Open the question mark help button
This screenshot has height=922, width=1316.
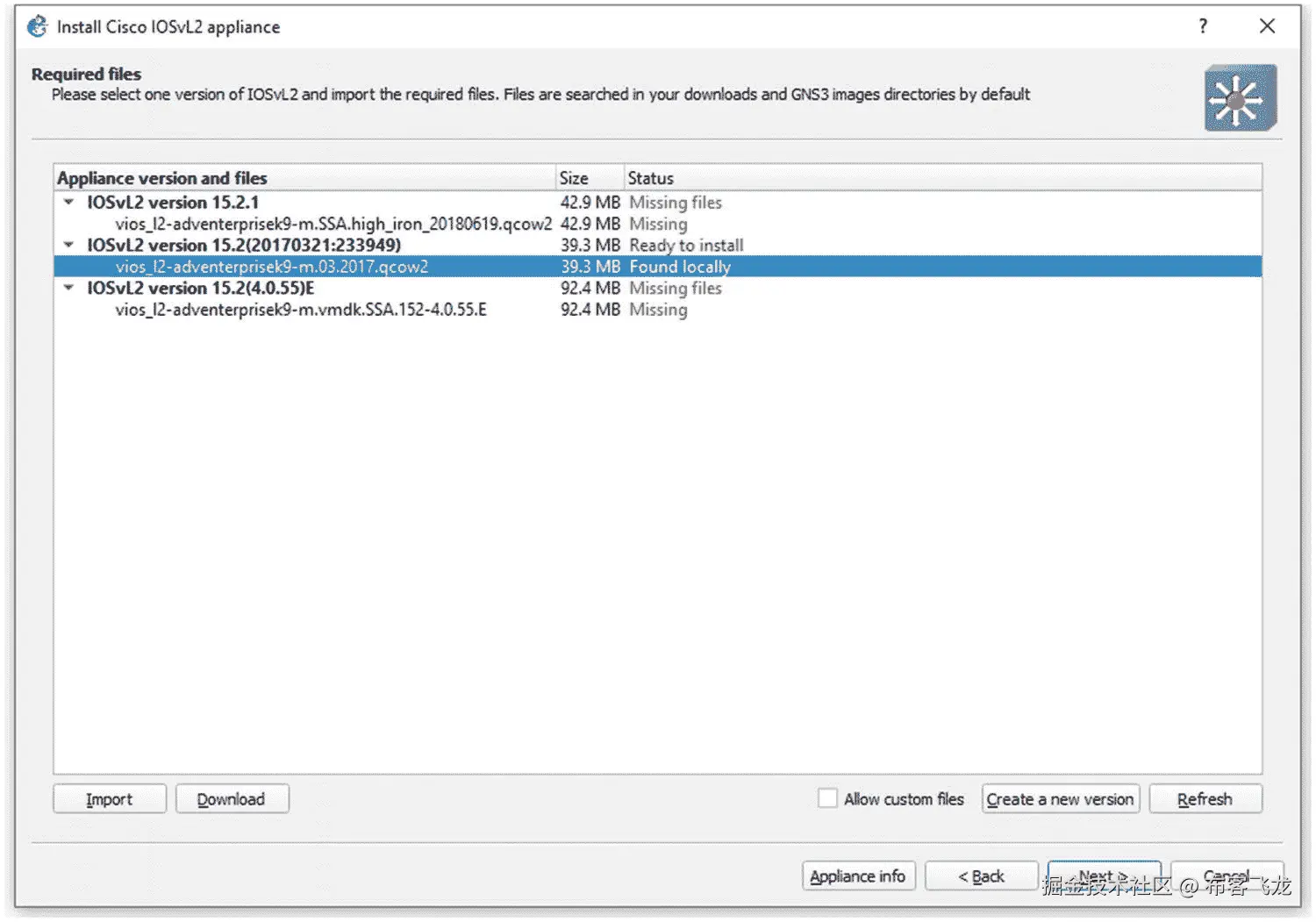pyautogui.click(x=1203, y=26)
